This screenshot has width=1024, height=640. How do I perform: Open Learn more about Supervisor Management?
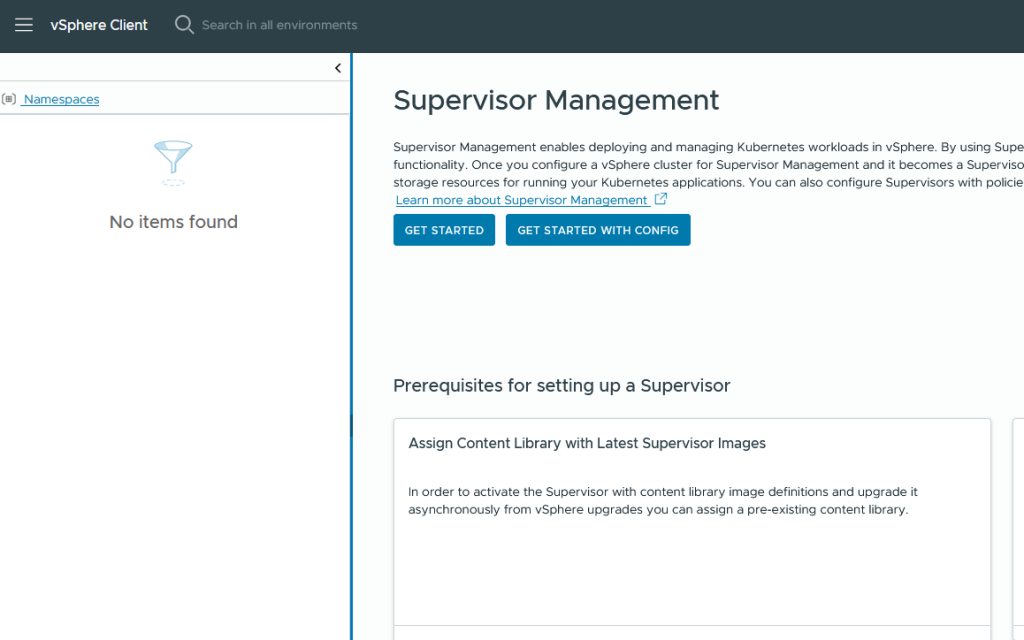[521, 200]
